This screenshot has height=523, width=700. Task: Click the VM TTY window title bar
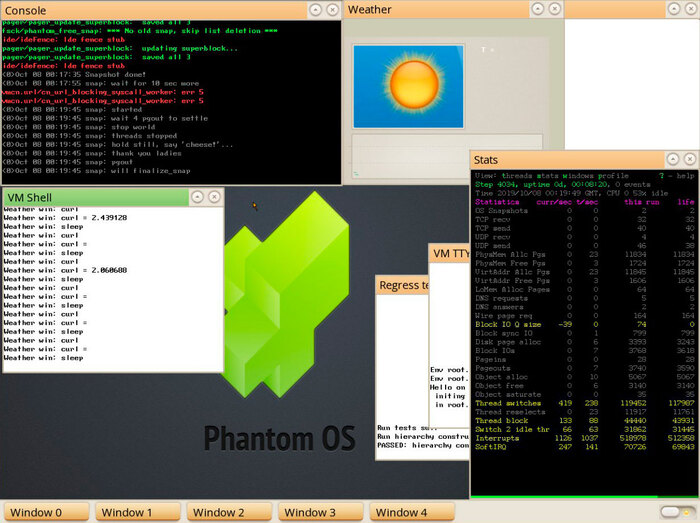point(450,254)
